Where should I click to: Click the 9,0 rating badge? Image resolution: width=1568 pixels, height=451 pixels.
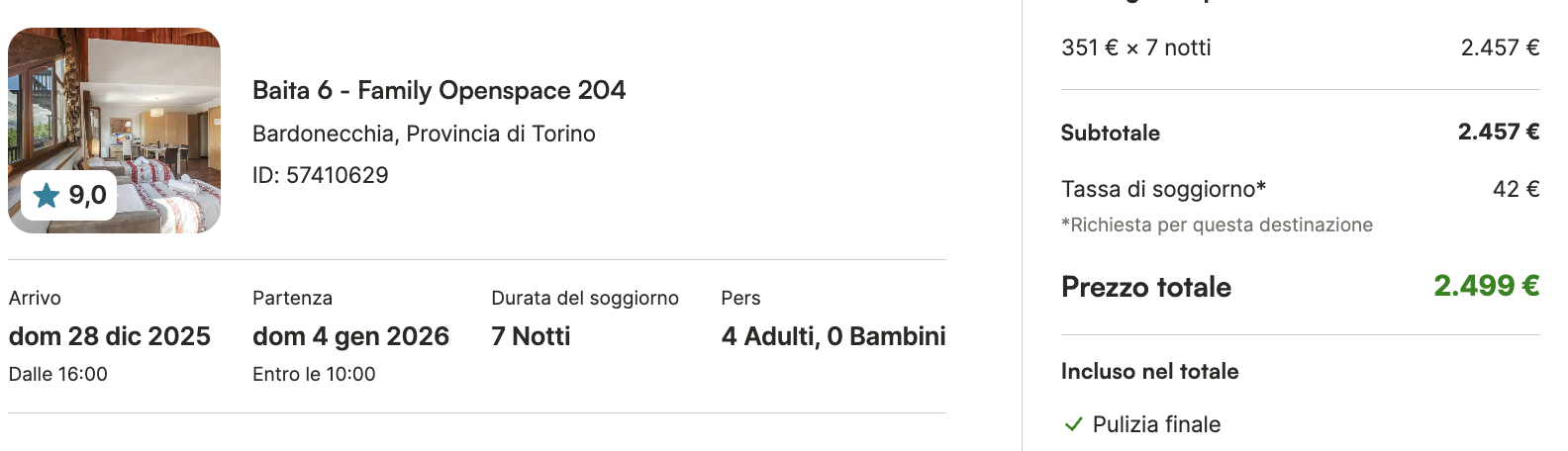coord(68,196)
